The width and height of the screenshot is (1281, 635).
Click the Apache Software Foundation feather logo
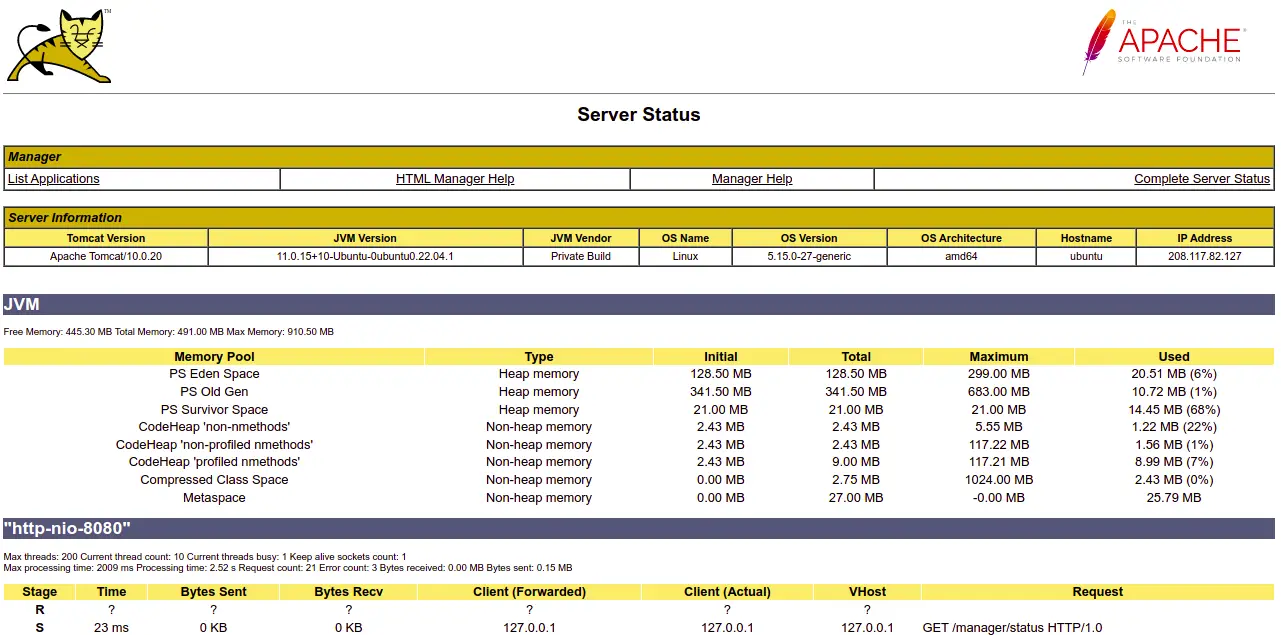[x=1164, y=42]
